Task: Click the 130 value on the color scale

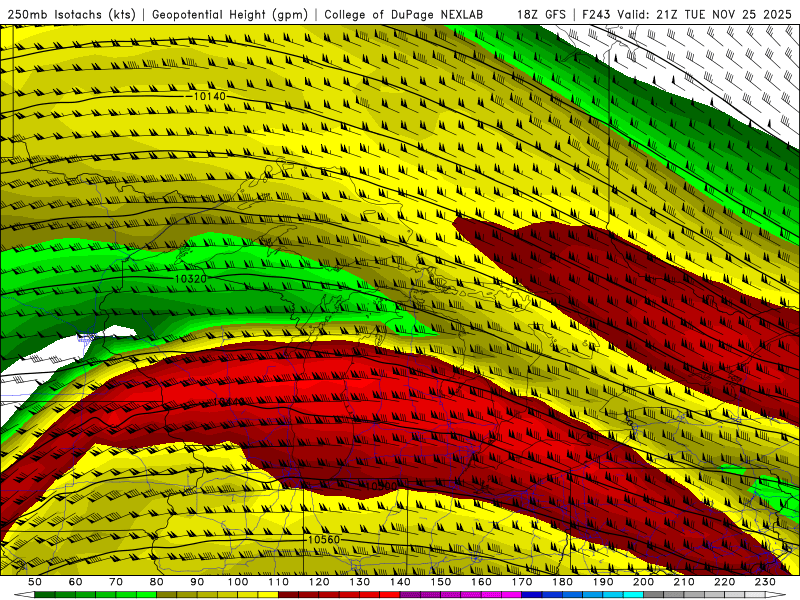Action: [360, 582]
